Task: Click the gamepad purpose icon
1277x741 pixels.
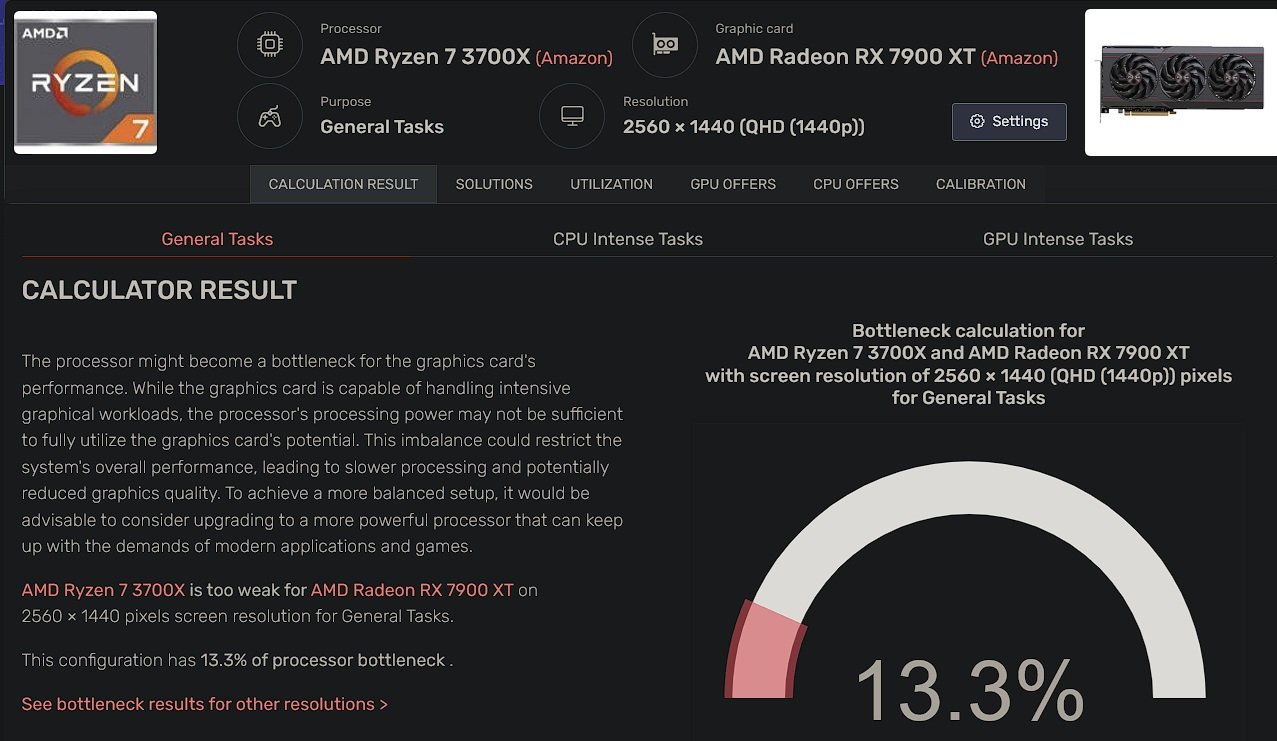Action: pyautogui.click(x=269, y=116)
